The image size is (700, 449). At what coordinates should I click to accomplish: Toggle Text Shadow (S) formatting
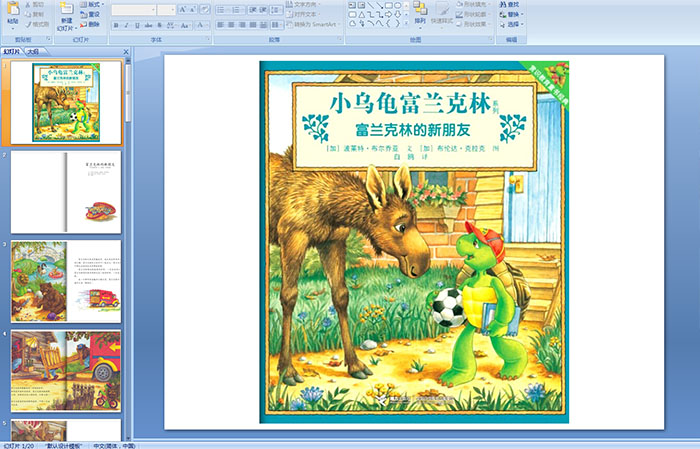[159, 25]
